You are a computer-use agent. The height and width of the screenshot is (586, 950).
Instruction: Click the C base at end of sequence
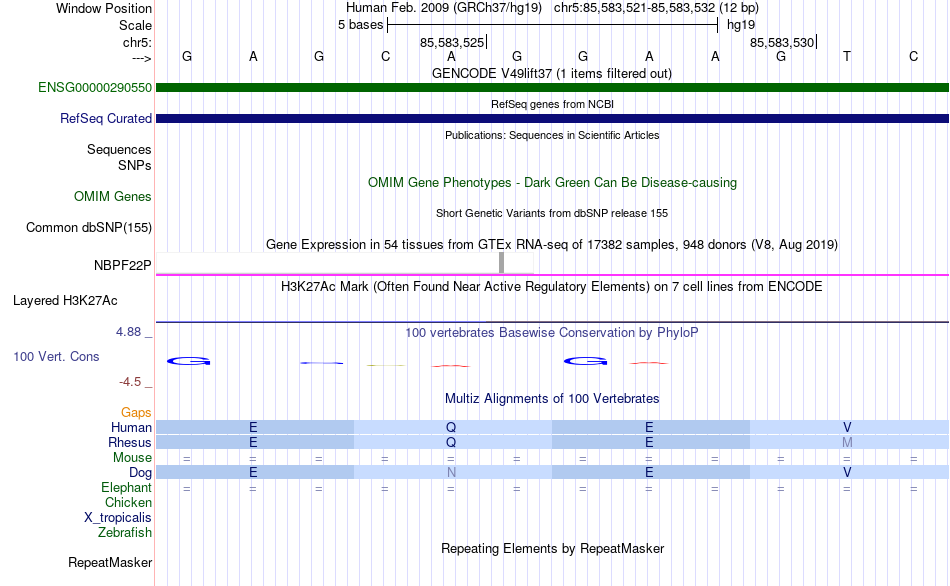click(913, 56)
